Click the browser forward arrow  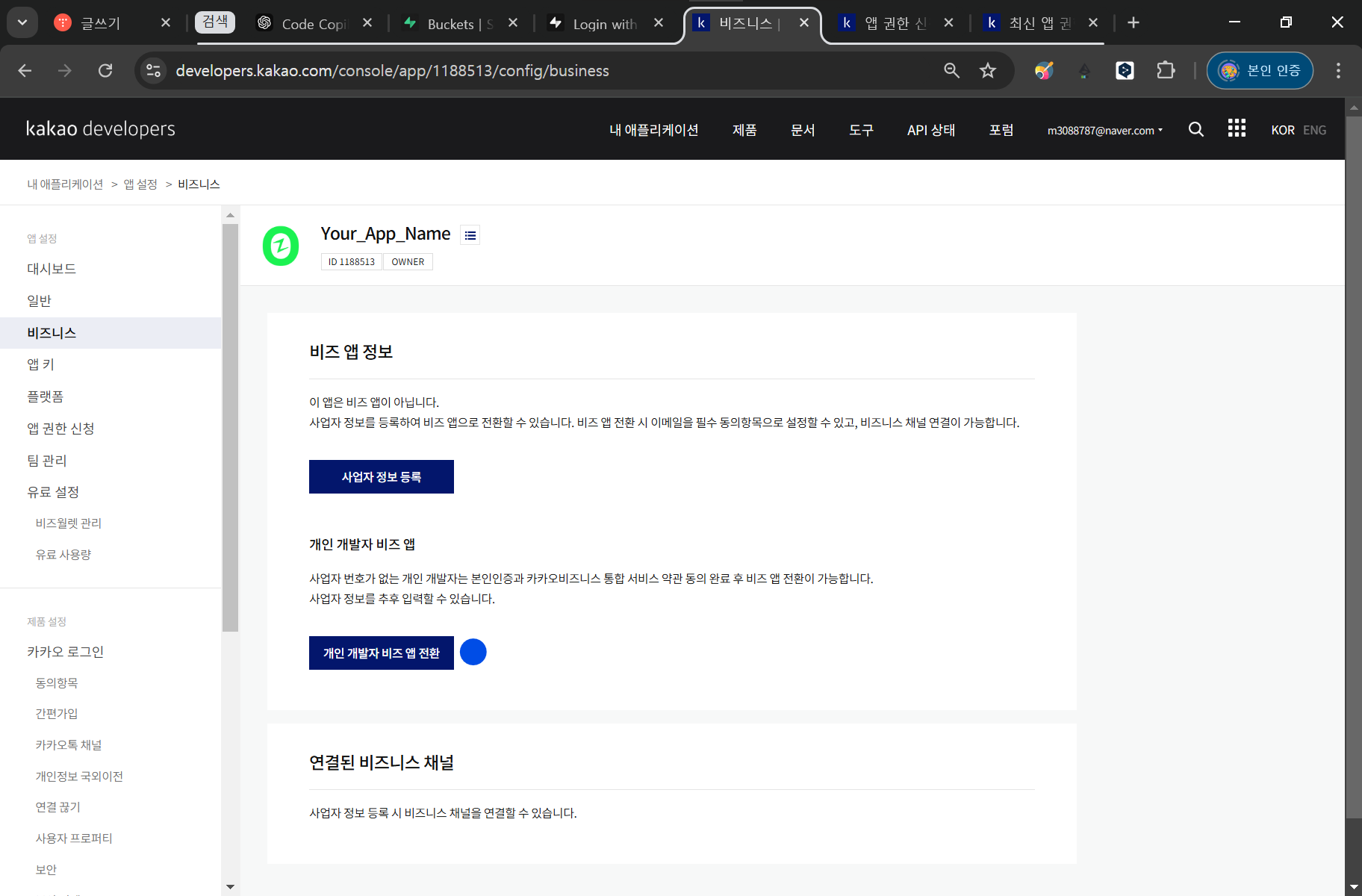[x=65, y=70]
